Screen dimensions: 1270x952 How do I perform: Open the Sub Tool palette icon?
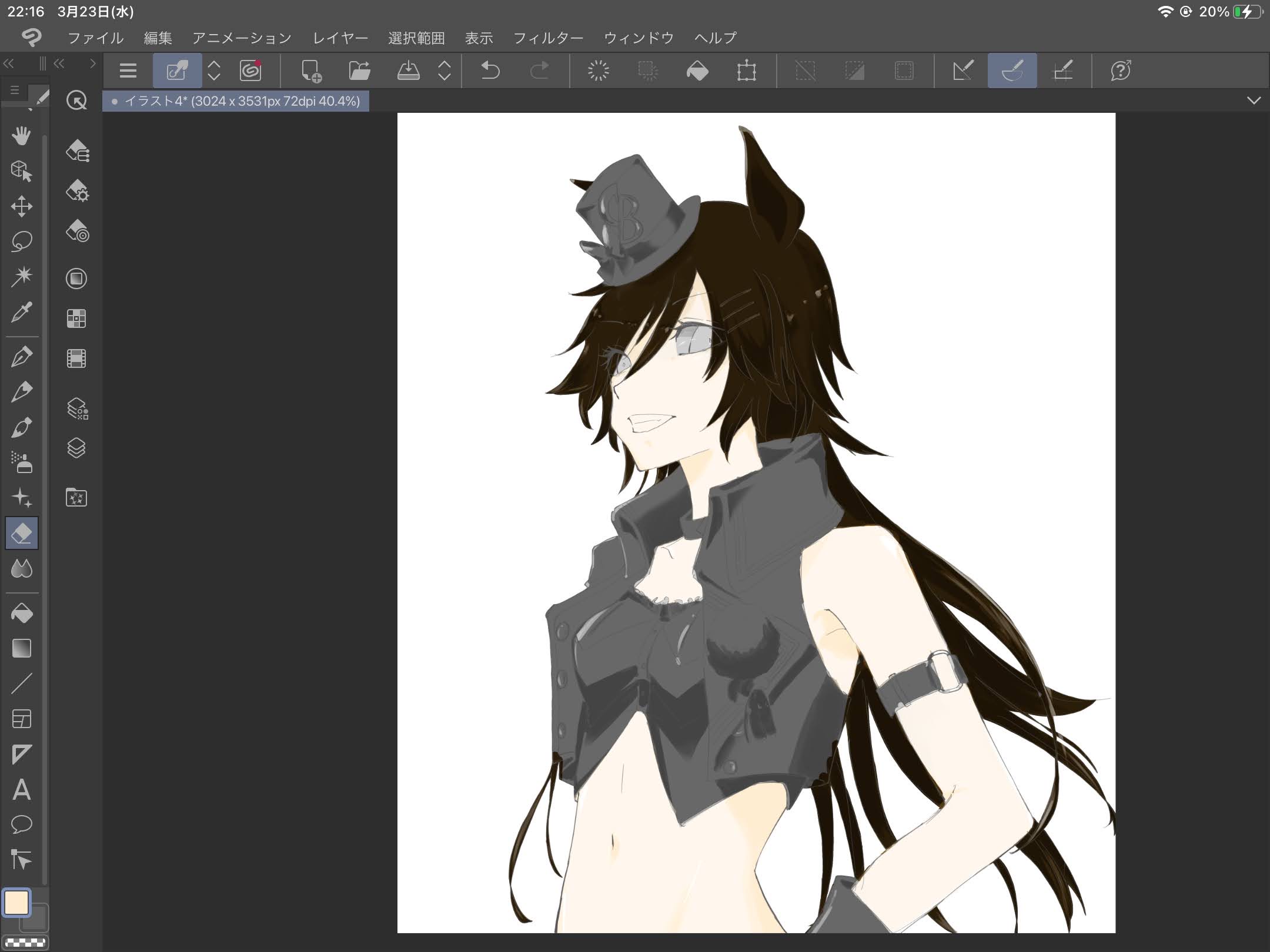76,151
